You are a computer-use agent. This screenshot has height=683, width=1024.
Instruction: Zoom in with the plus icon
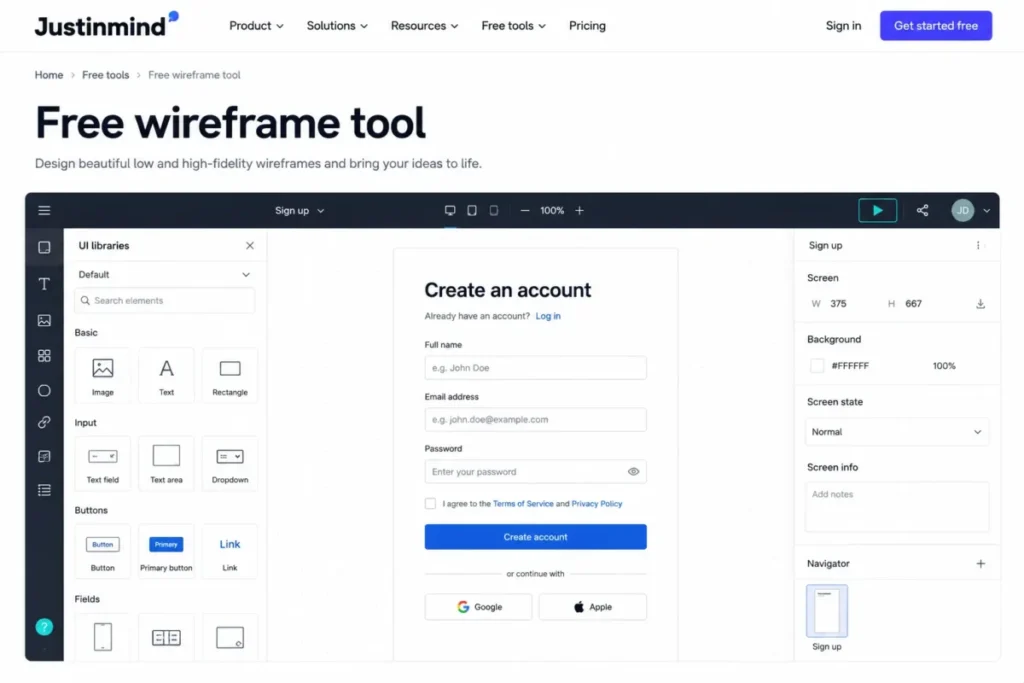click(x=579, y=210)
